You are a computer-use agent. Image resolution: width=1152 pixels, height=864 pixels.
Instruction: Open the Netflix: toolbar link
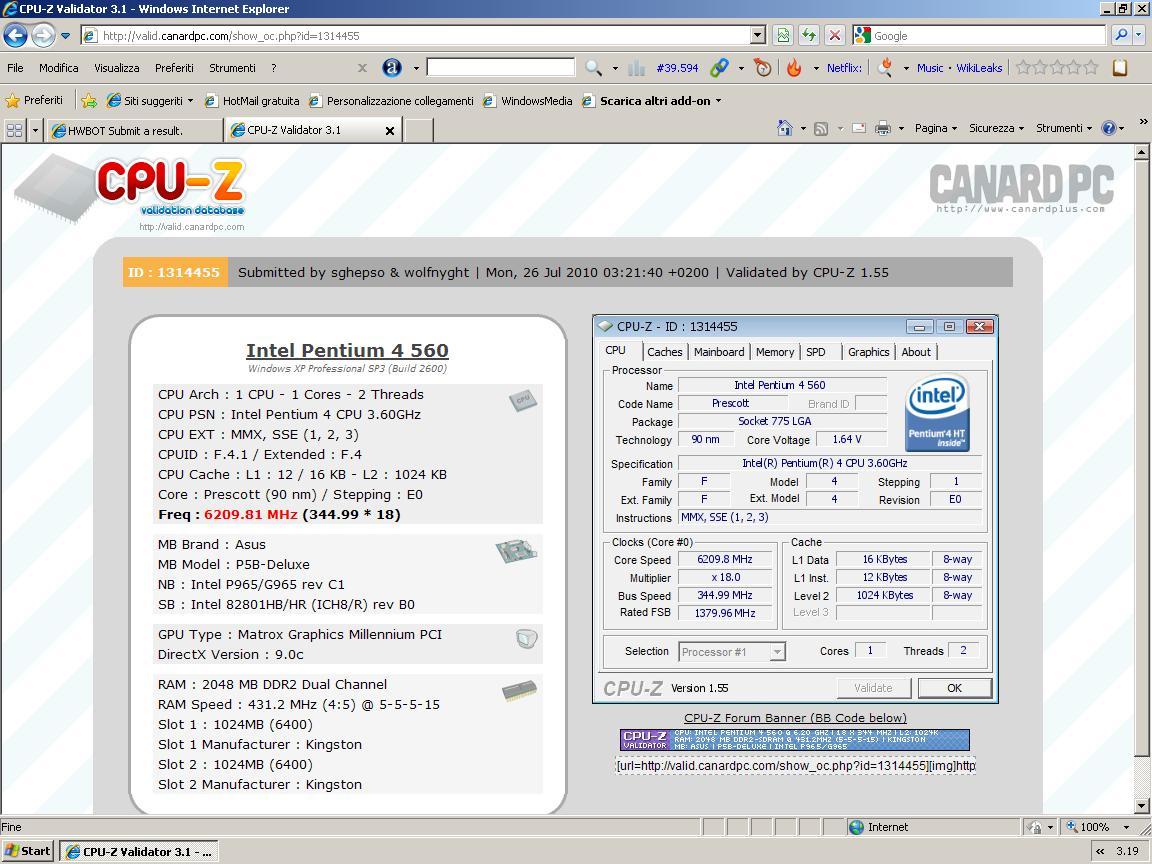(844, 68)
